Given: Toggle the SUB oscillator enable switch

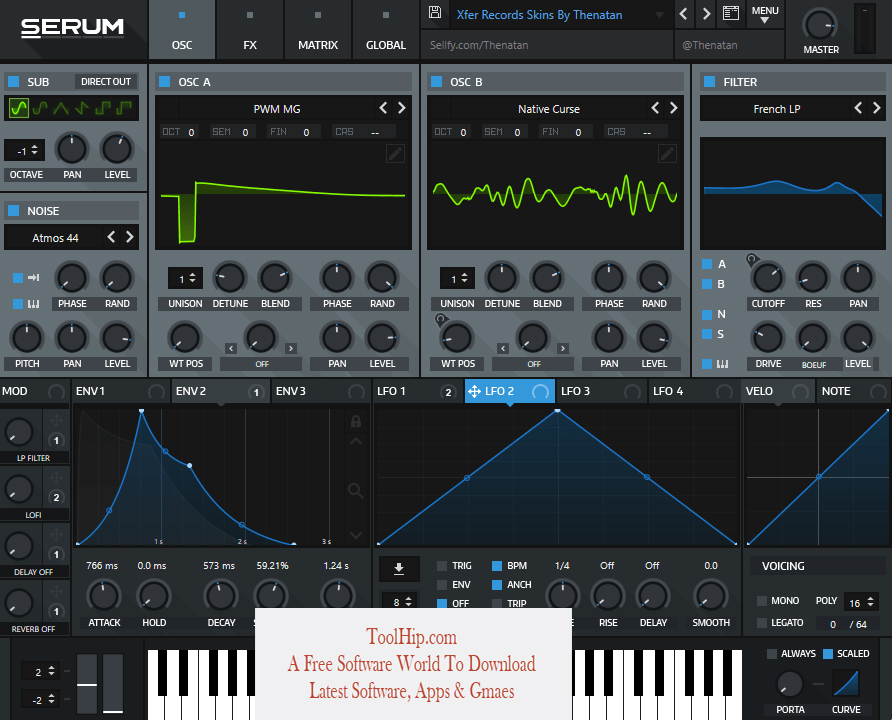Looking at the screenshot, I should (14, 81).
